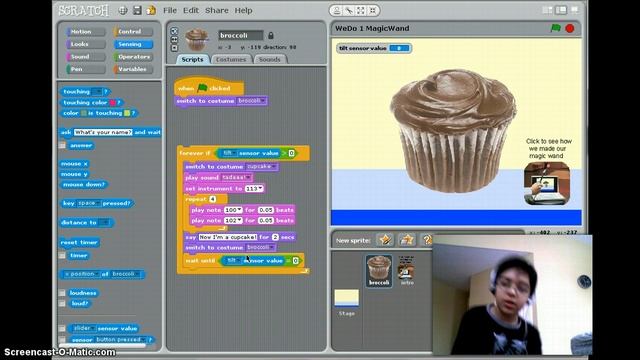Image resolution: width=640 pixels, height=360 pixels.
Task: Toggle the 'loudness' monitor checkbox
Action: coord(62,293)
